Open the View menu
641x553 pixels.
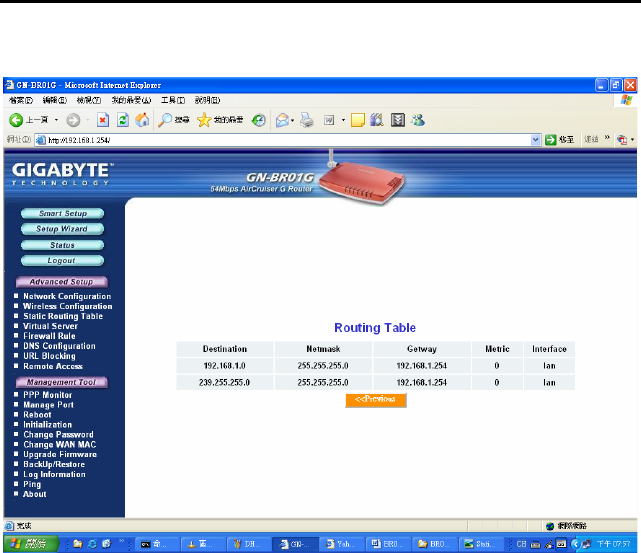coord(89,100)
